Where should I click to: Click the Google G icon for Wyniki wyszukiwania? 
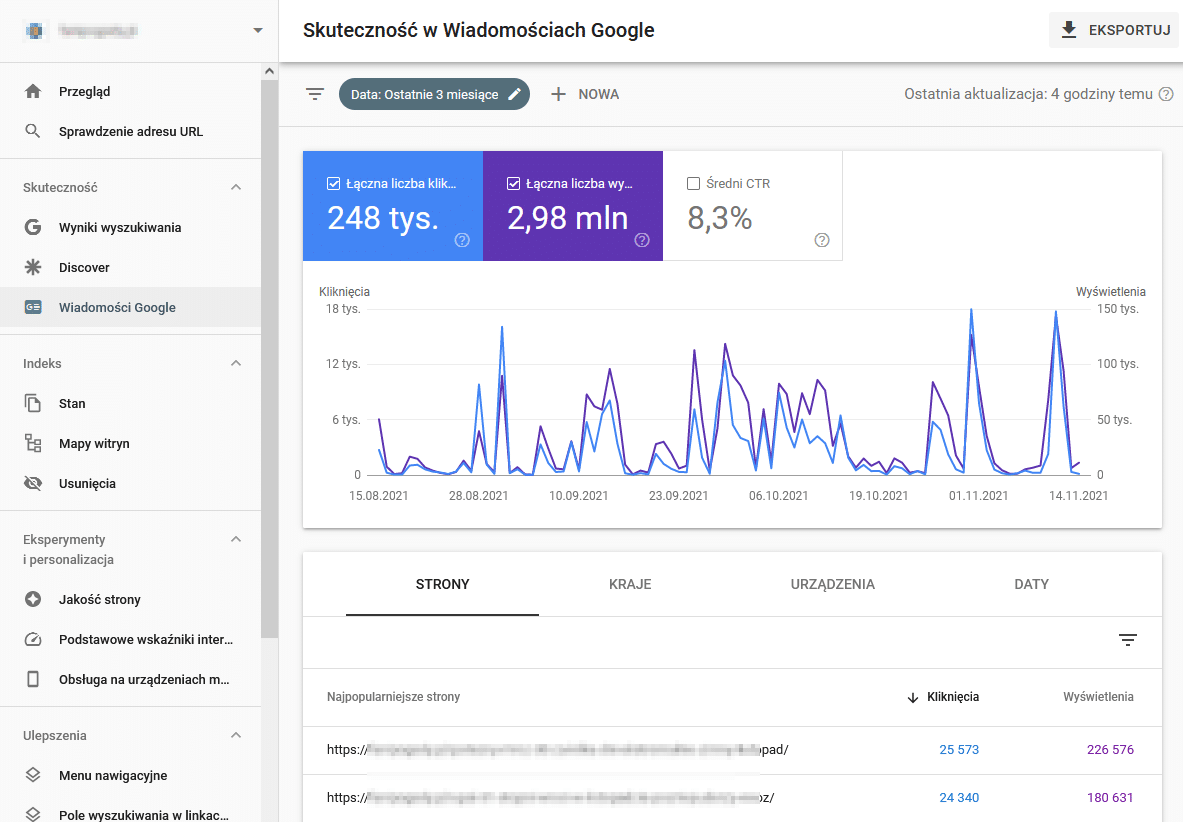(x=33, y=227)
